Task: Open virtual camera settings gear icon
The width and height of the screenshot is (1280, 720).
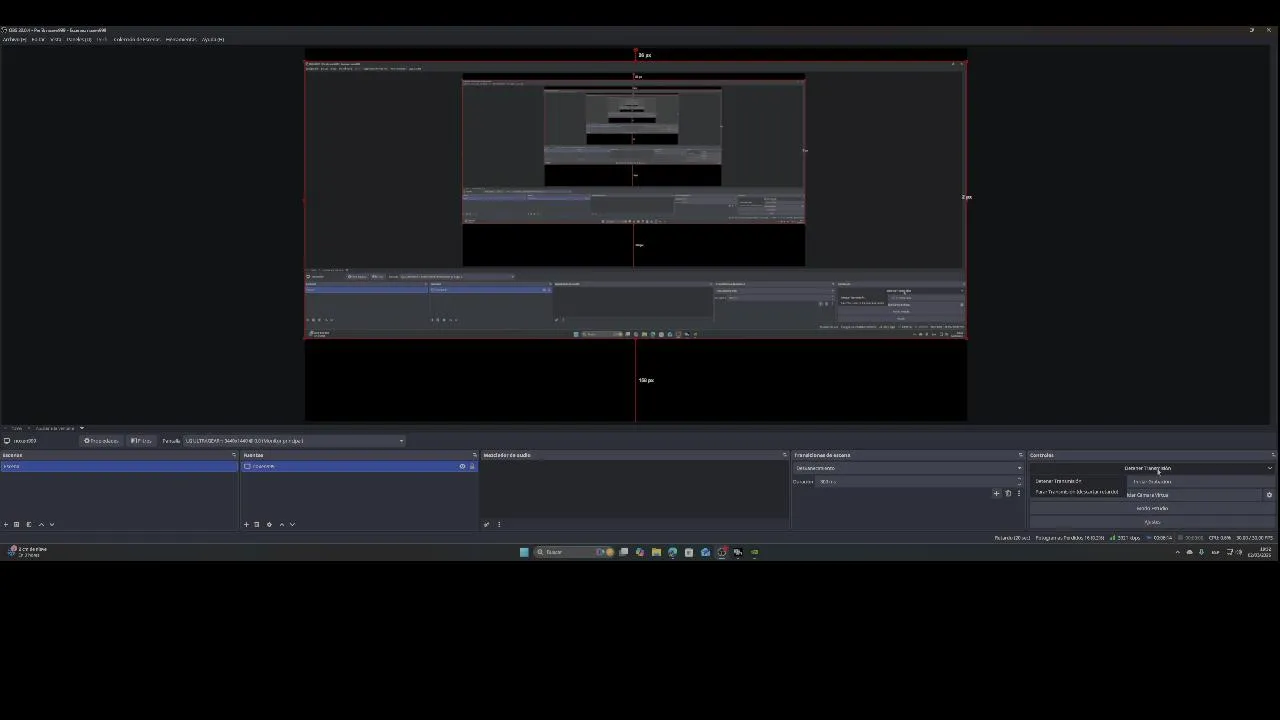Action: pos(1270,495)
